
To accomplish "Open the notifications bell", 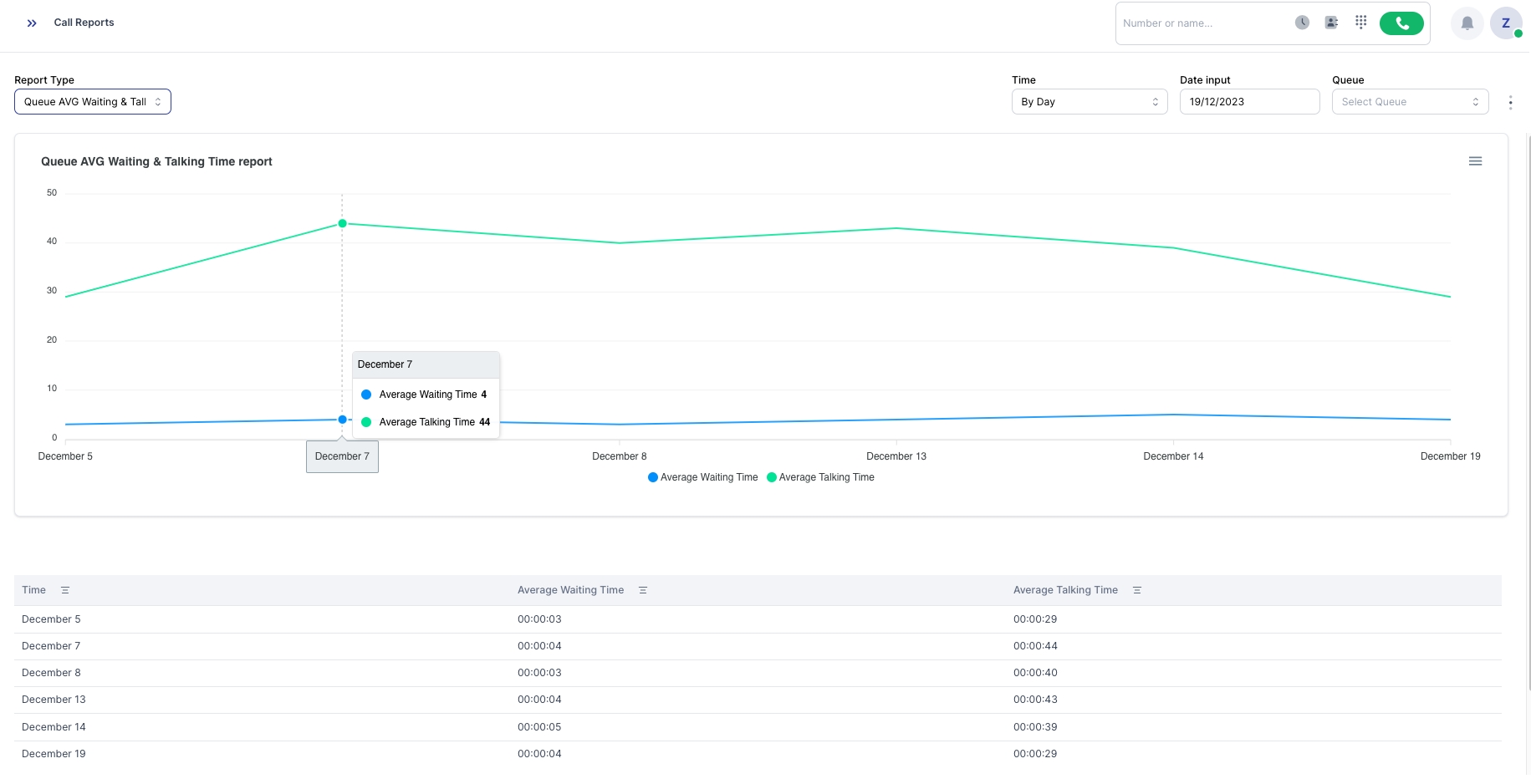I will coord(1467,23).
